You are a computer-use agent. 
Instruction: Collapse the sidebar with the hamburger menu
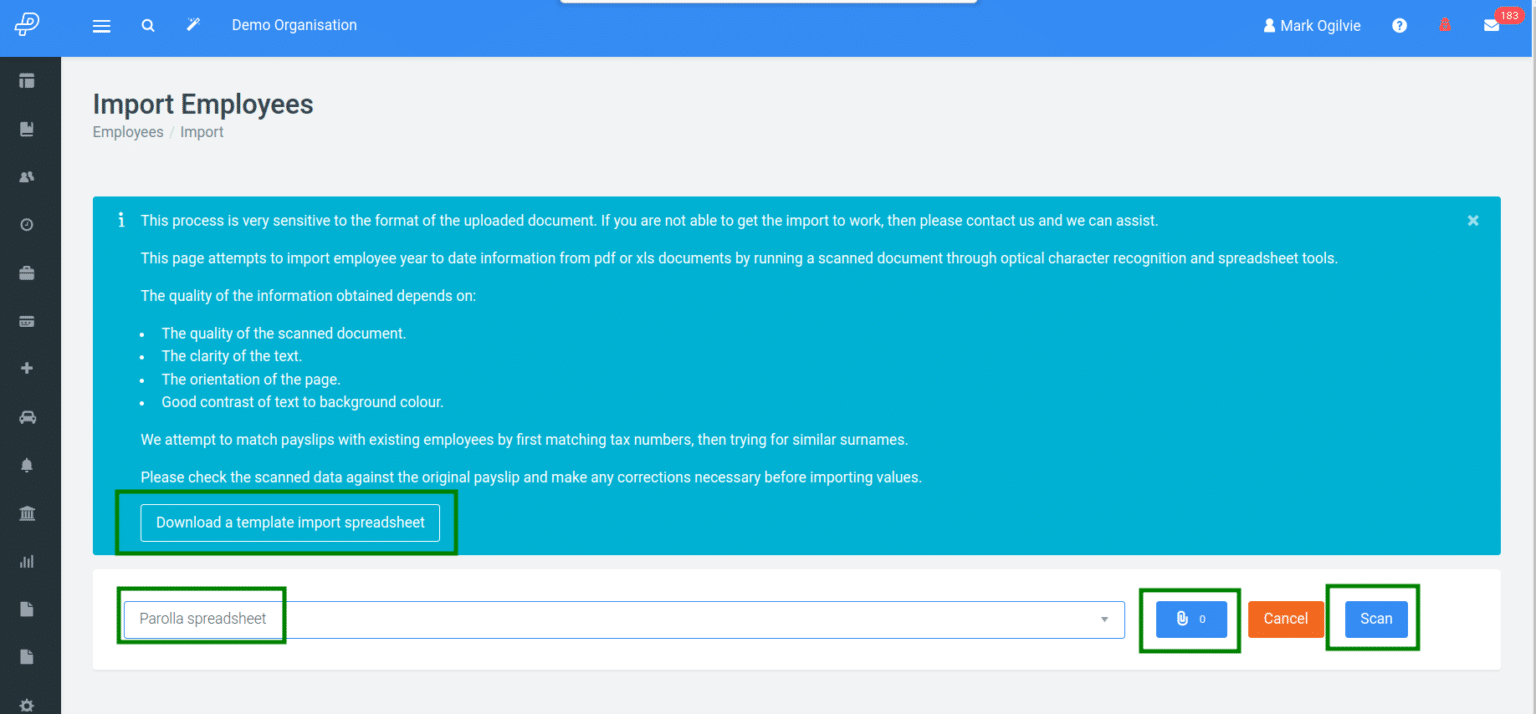(x=101, y=25)
